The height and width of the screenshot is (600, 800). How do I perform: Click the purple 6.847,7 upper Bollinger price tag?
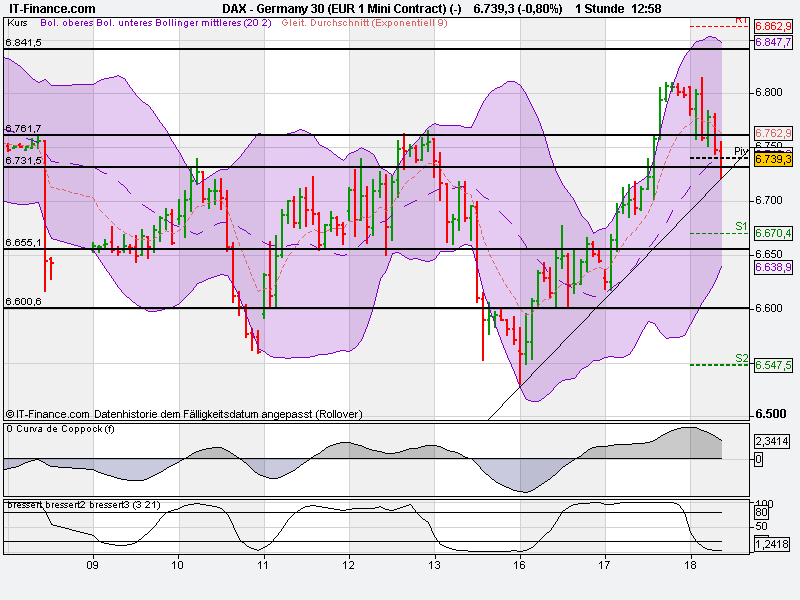[x=773, y=42]
